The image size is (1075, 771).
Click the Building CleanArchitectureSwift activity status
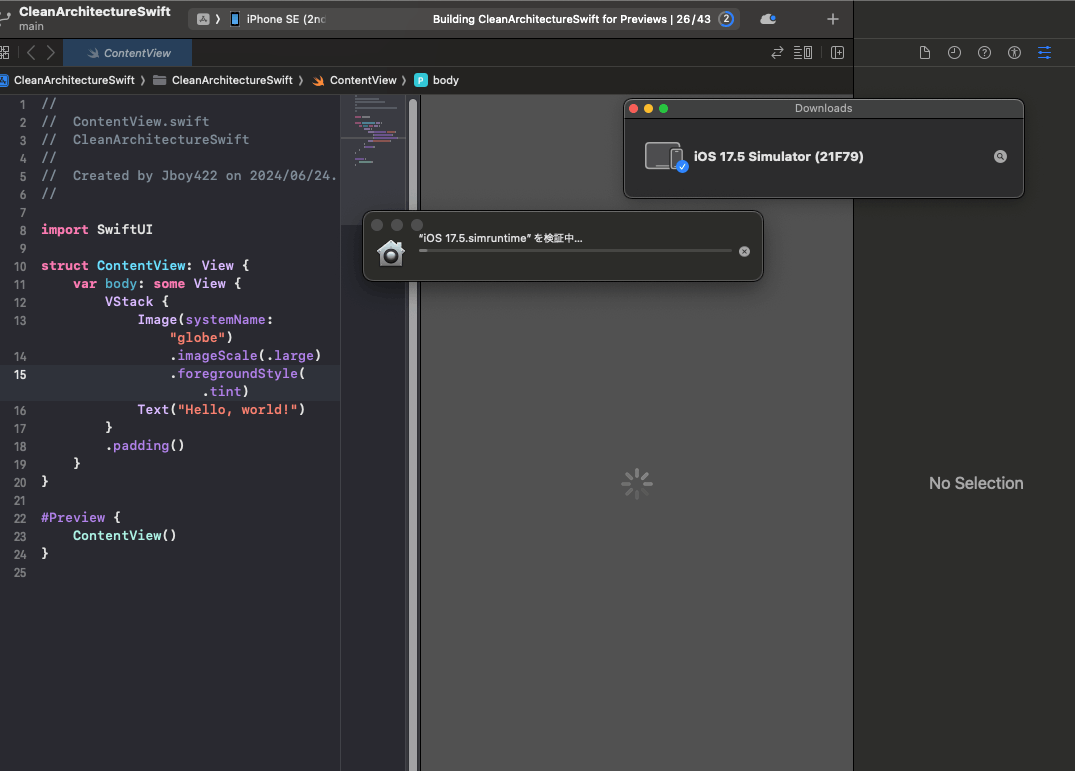click(571, 19)
